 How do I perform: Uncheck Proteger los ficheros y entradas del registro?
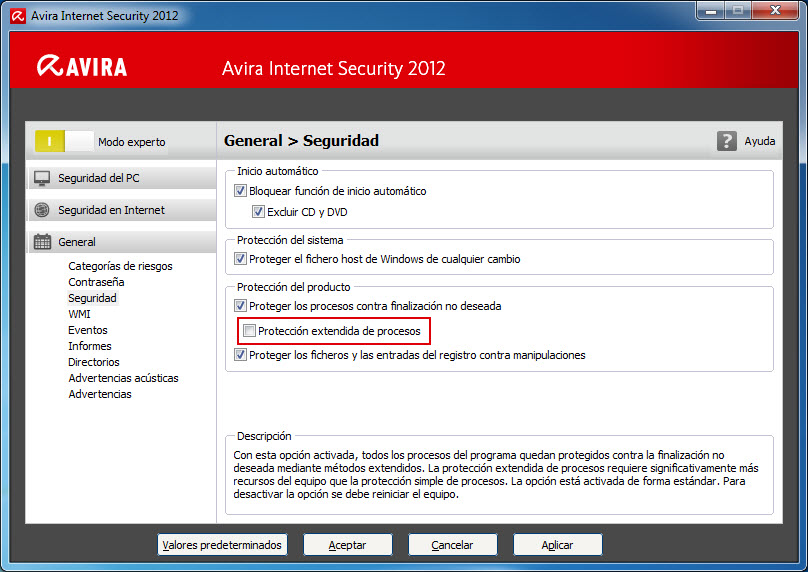pos(240,355)
